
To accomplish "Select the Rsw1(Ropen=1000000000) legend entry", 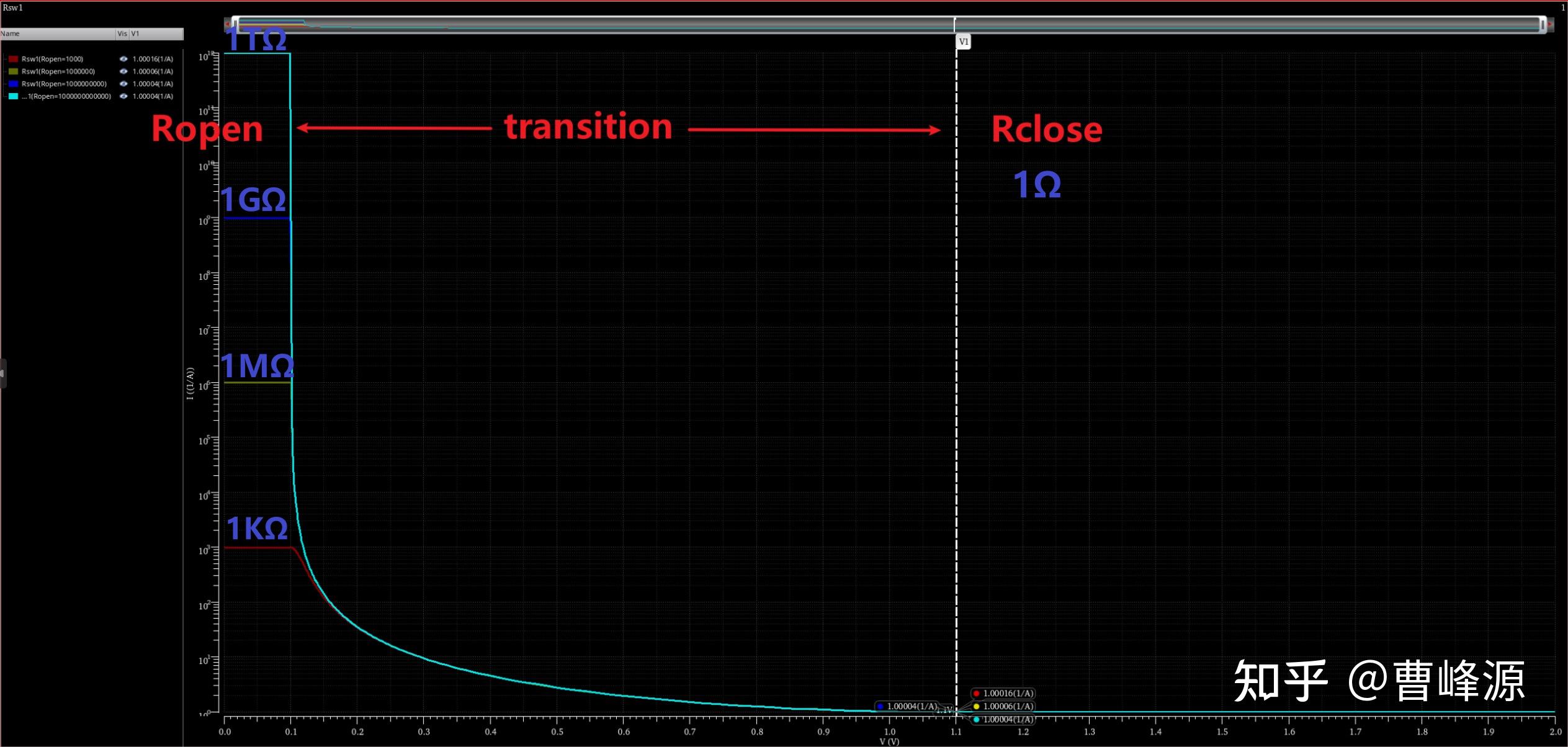I will click(x=64, y=84).
